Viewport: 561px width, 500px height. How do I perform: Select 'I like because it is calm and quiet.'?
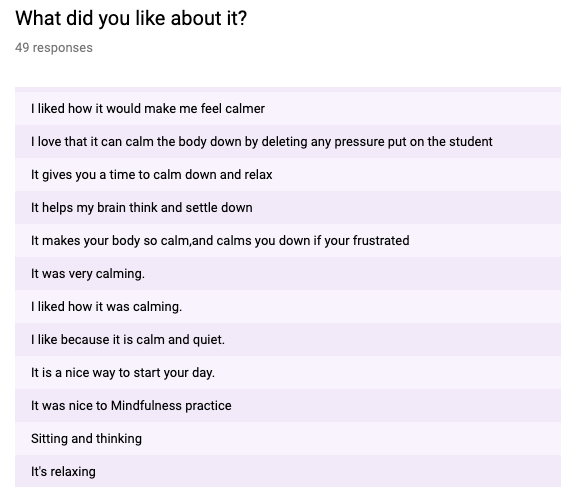[288, 339]
